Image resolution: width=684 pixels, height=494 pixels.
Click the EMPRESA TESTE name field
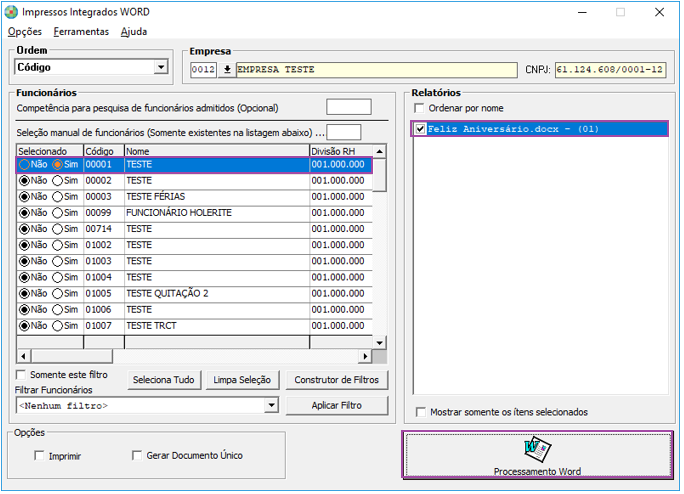tap(378, 70)
